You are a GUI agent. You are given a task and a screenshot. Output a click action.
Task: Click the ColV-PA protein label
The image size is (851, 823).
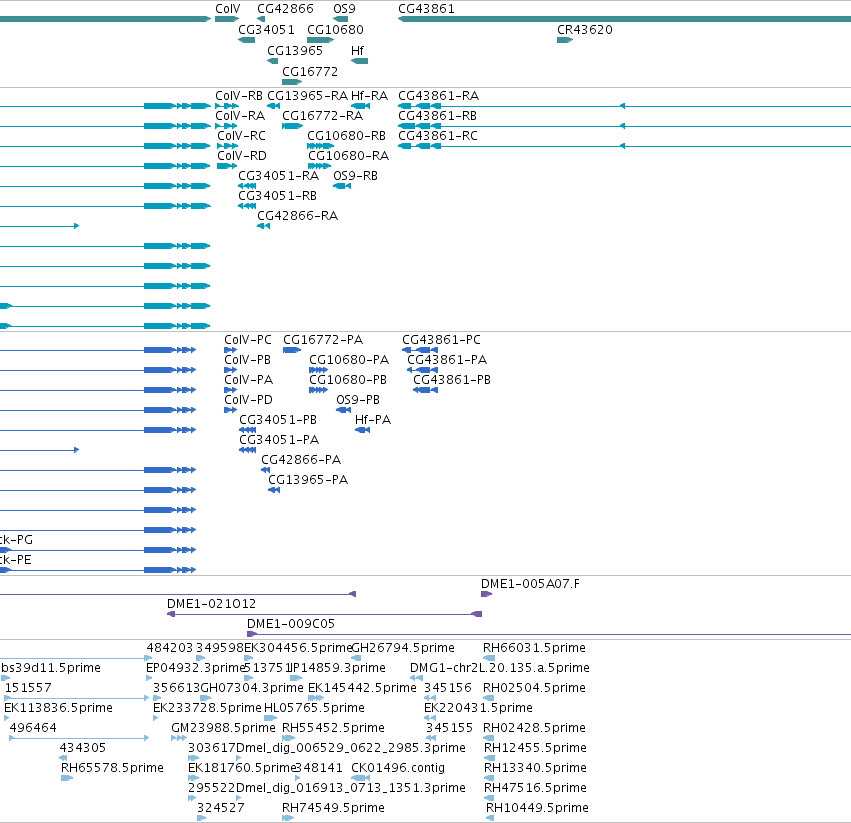pos(249,380)
